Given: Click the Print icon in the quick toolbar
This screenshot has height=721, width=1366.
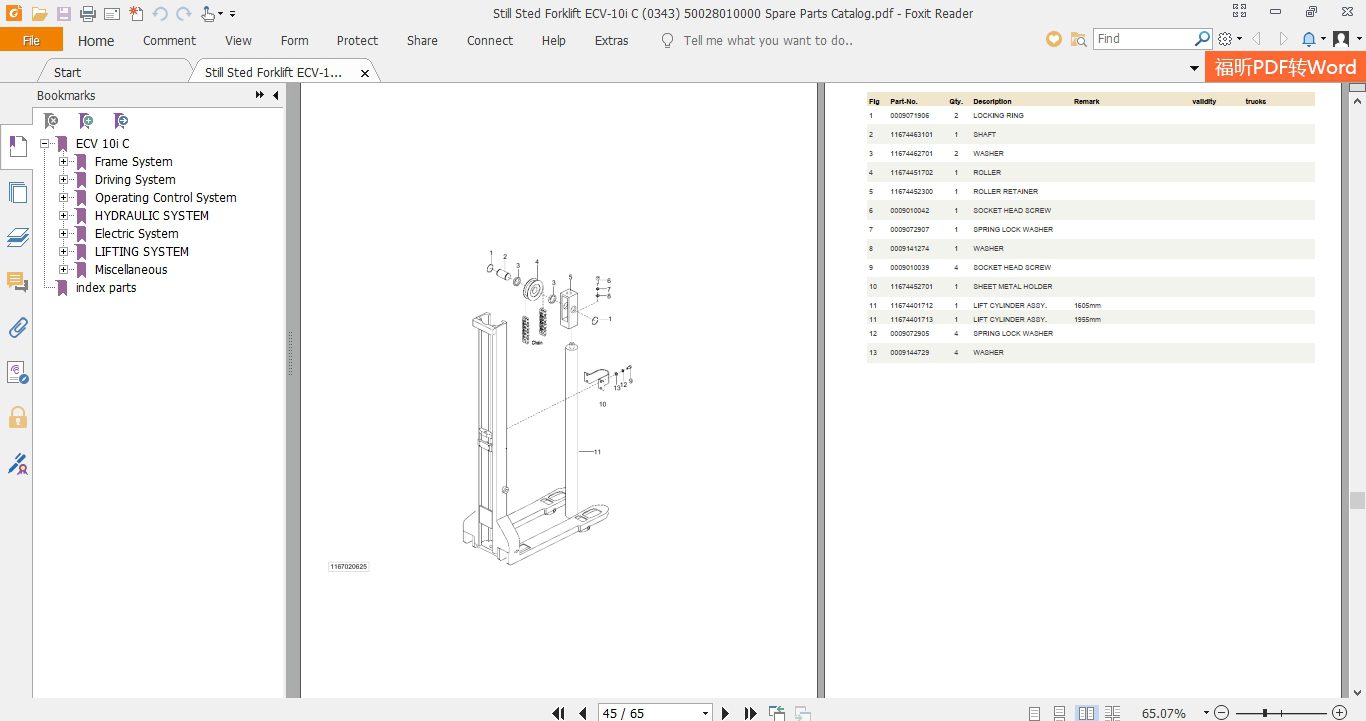Looking at the screenshot, I should 88,14.
